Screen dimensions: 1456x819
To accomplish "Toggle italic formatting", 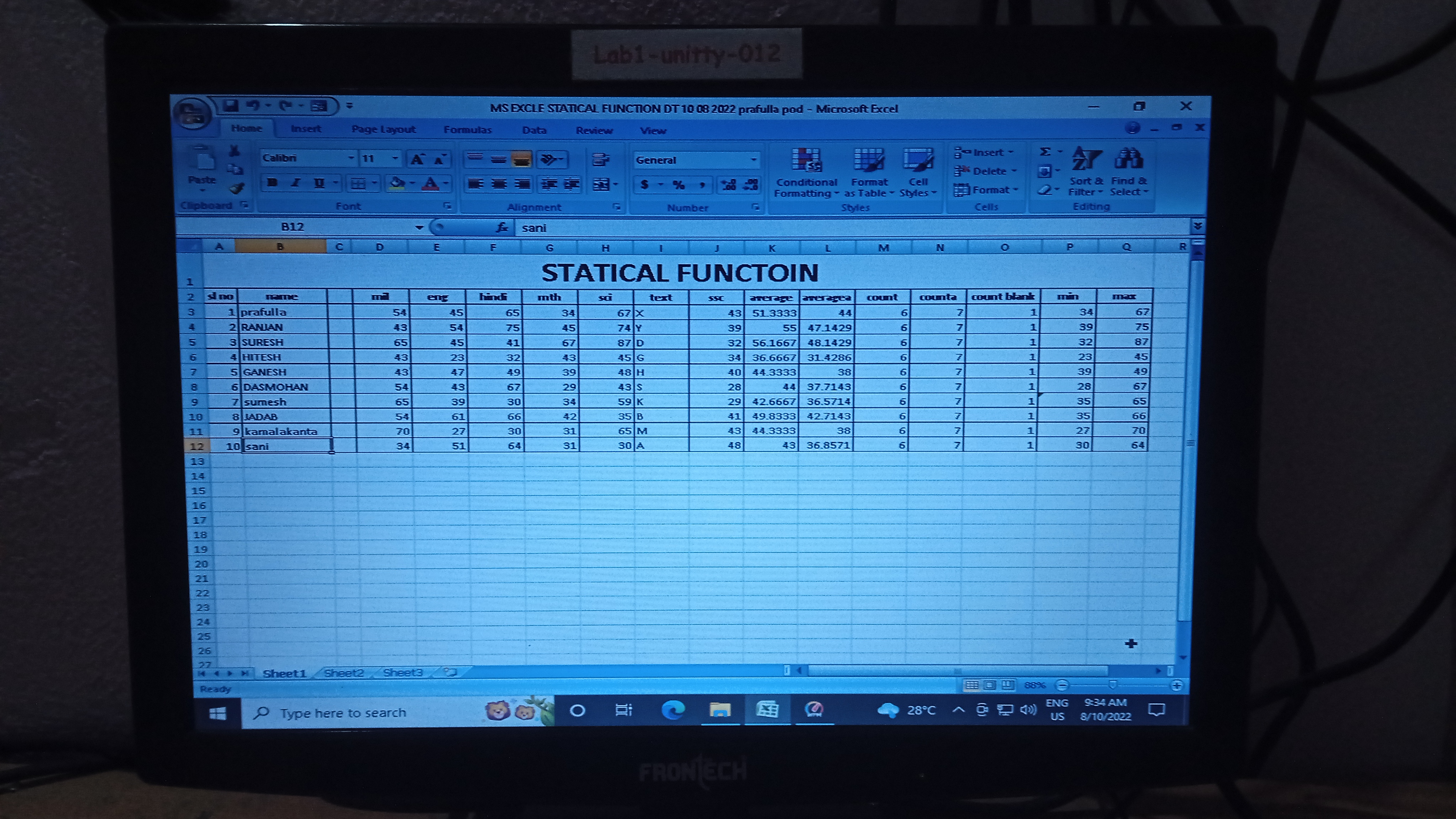I will [295, 183].
